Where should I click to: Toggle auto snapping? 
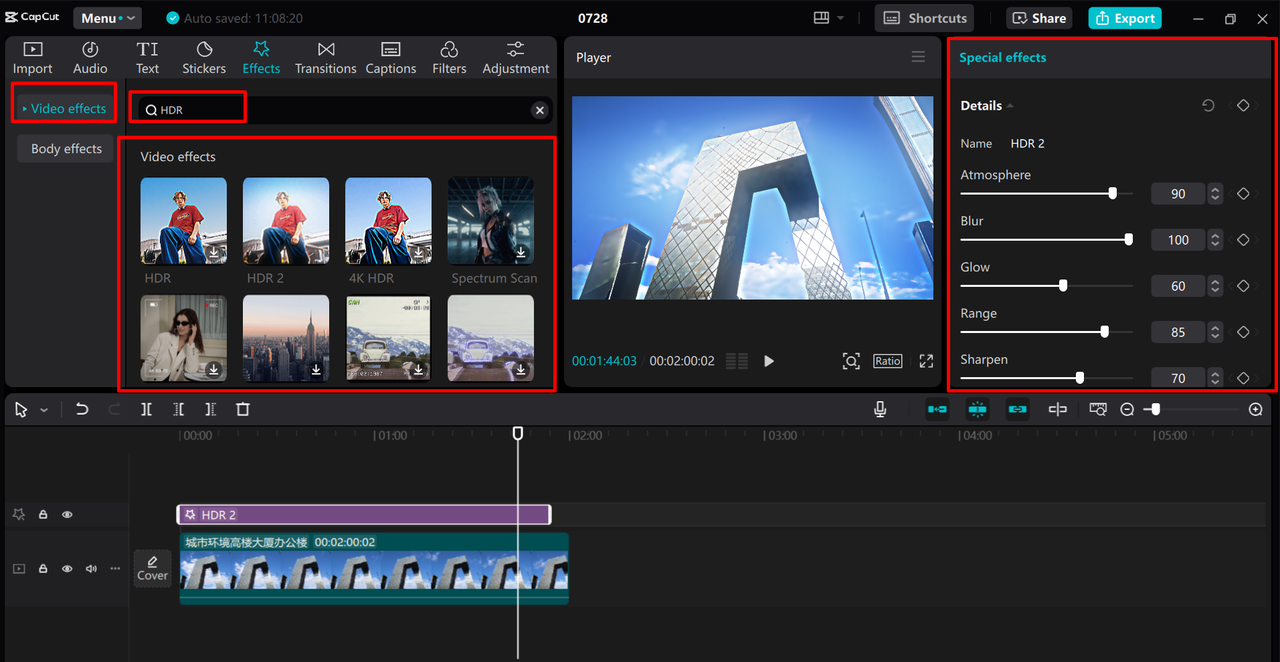coord(977,409)
